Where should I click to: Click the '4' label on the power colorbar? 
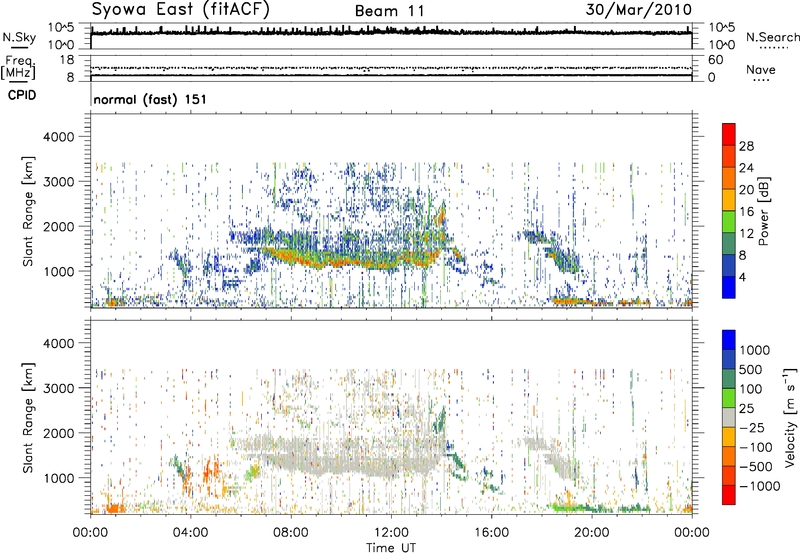coord(742,278)
